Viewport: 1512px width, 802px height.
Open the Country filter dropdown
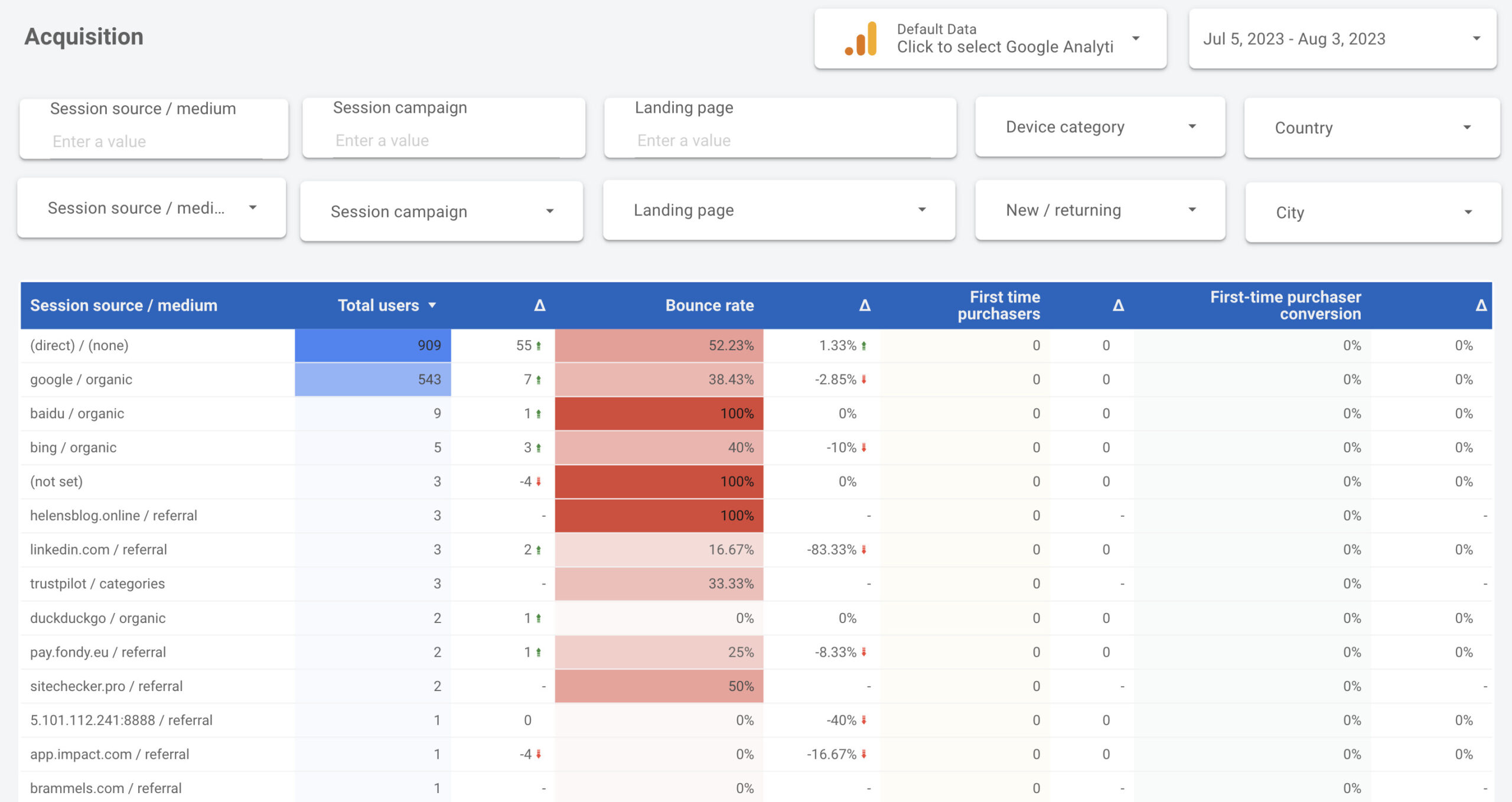click(x=1371, y=128)
